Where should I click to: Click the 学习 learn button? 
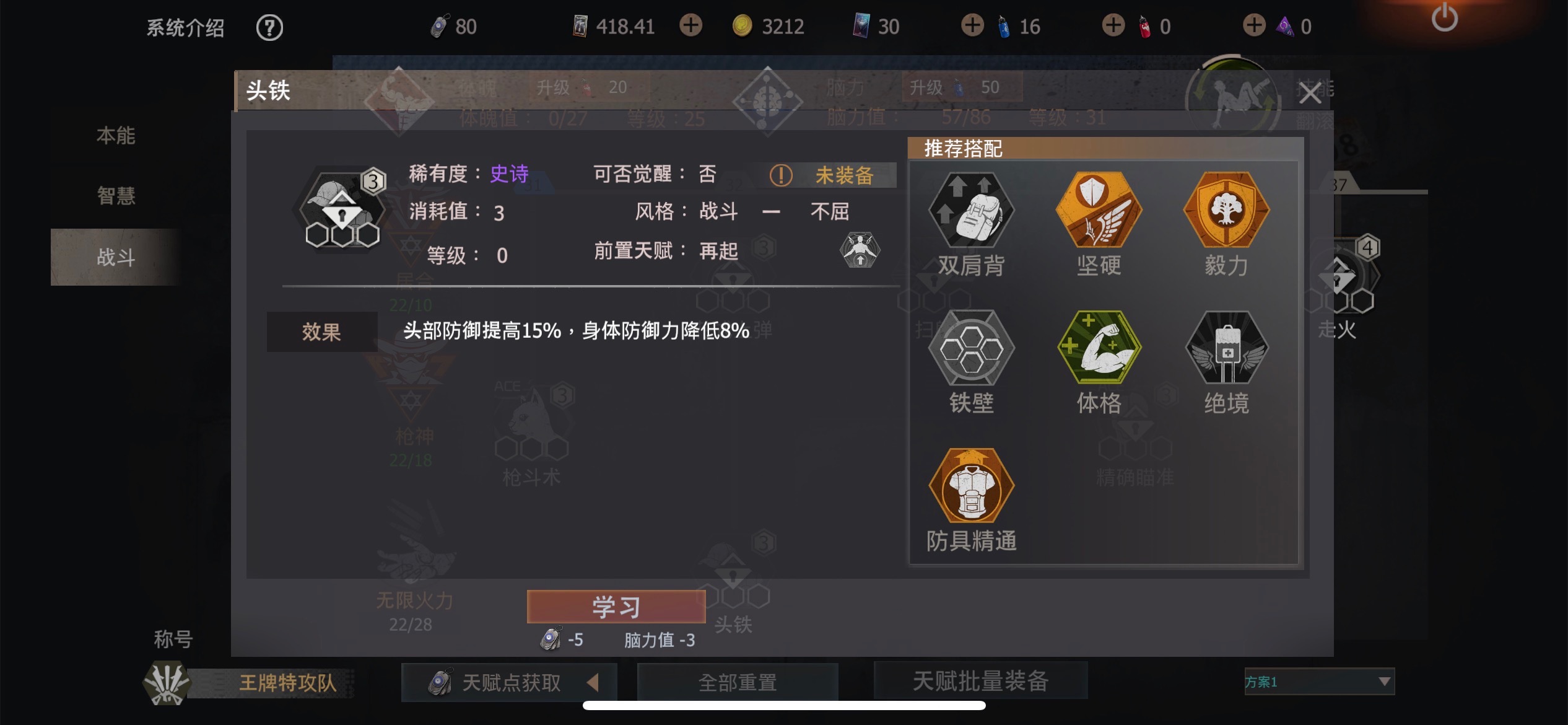616,607
